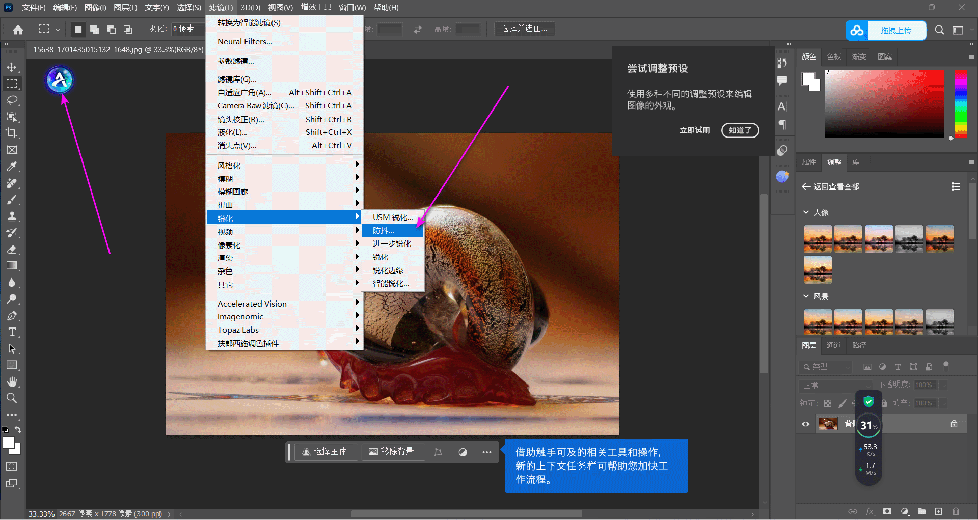
Task: Open the layer style fx icon
Action: point(869,511)
